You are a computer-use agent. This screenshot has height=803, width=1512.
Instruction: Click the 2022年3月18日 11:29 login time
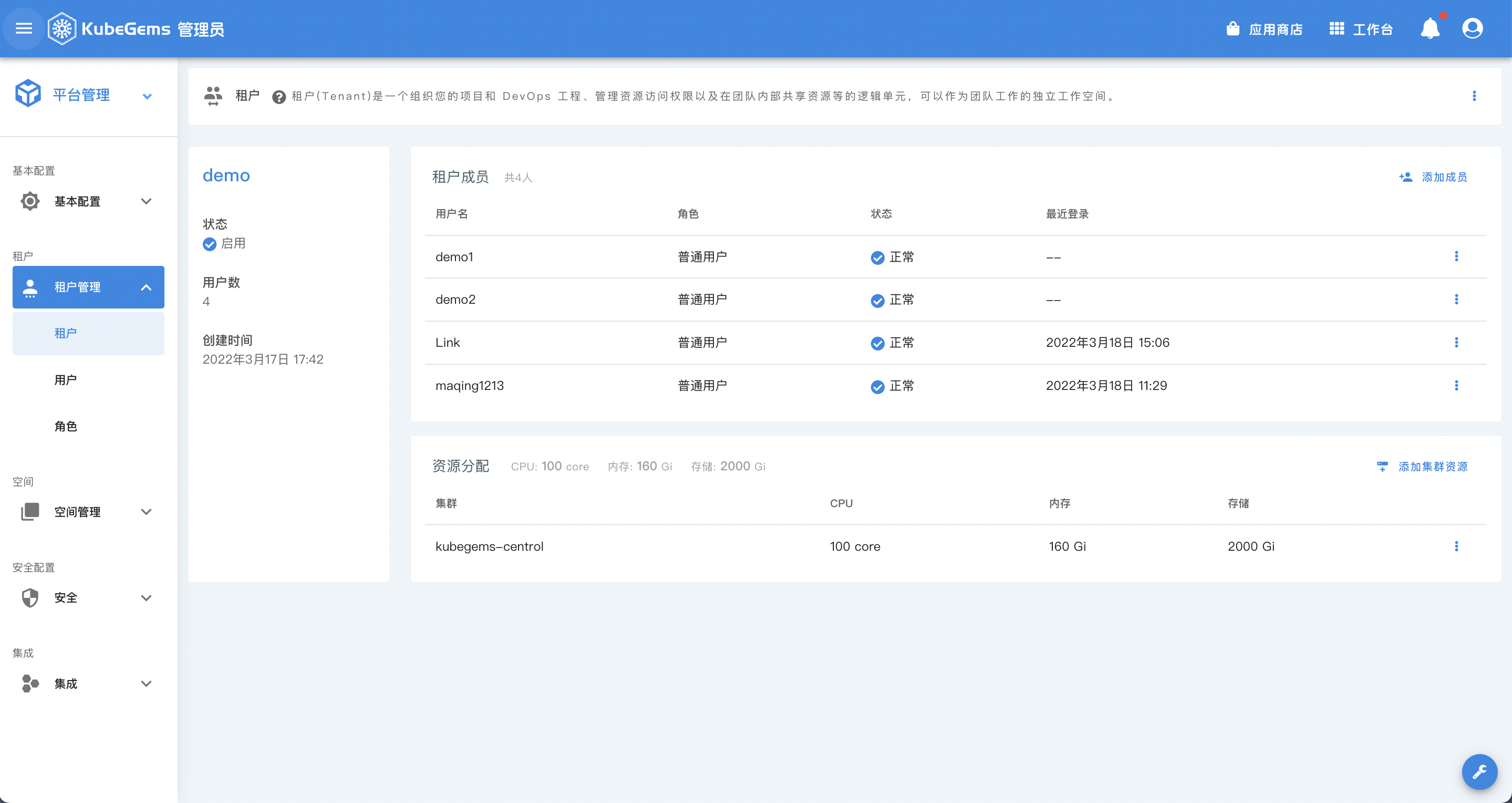(x=1106, y=386)
